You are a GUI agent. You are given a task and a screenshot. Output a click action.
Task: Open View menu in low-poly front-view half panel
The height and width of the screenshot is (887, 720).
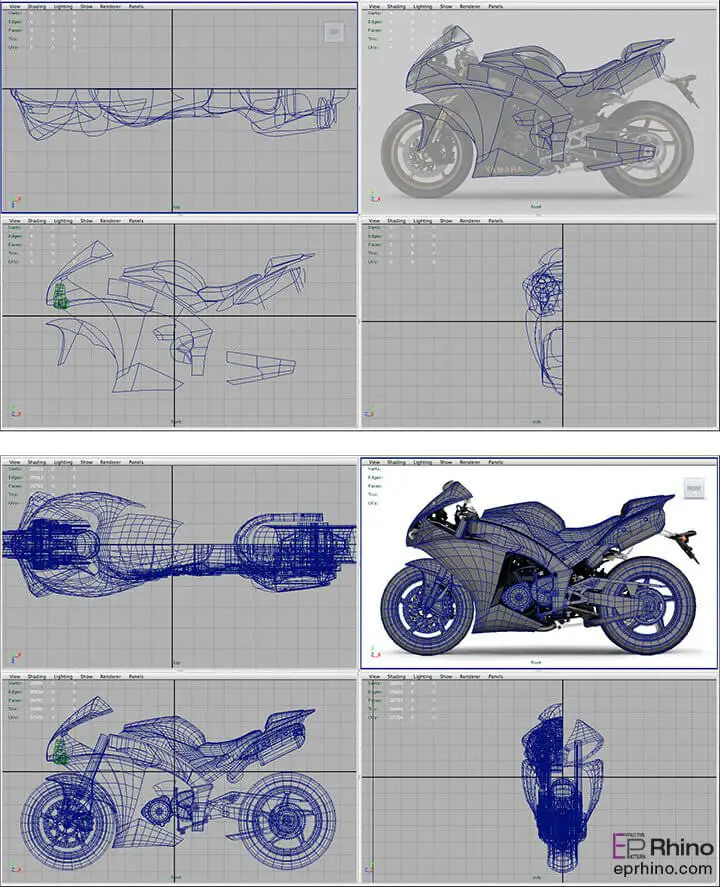point(374,221)
